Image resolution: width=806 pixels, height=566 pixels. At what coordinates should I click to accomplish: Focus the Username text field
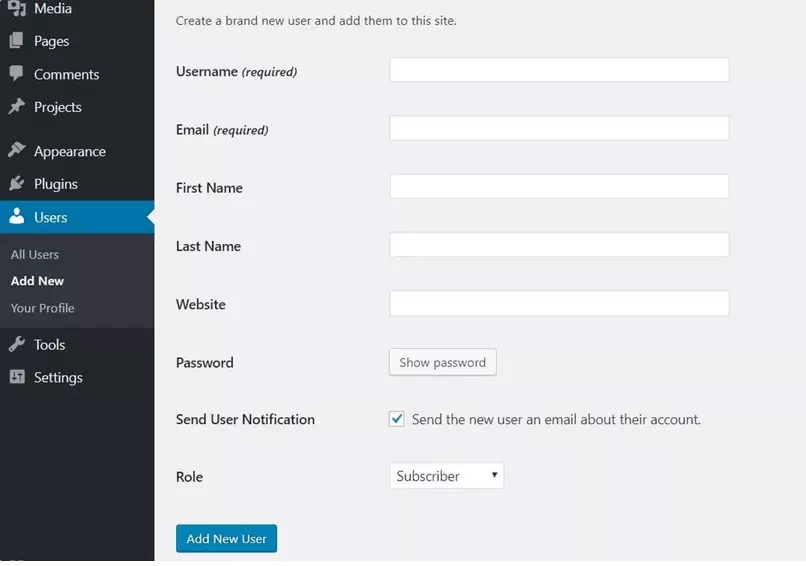pos(559,70)
